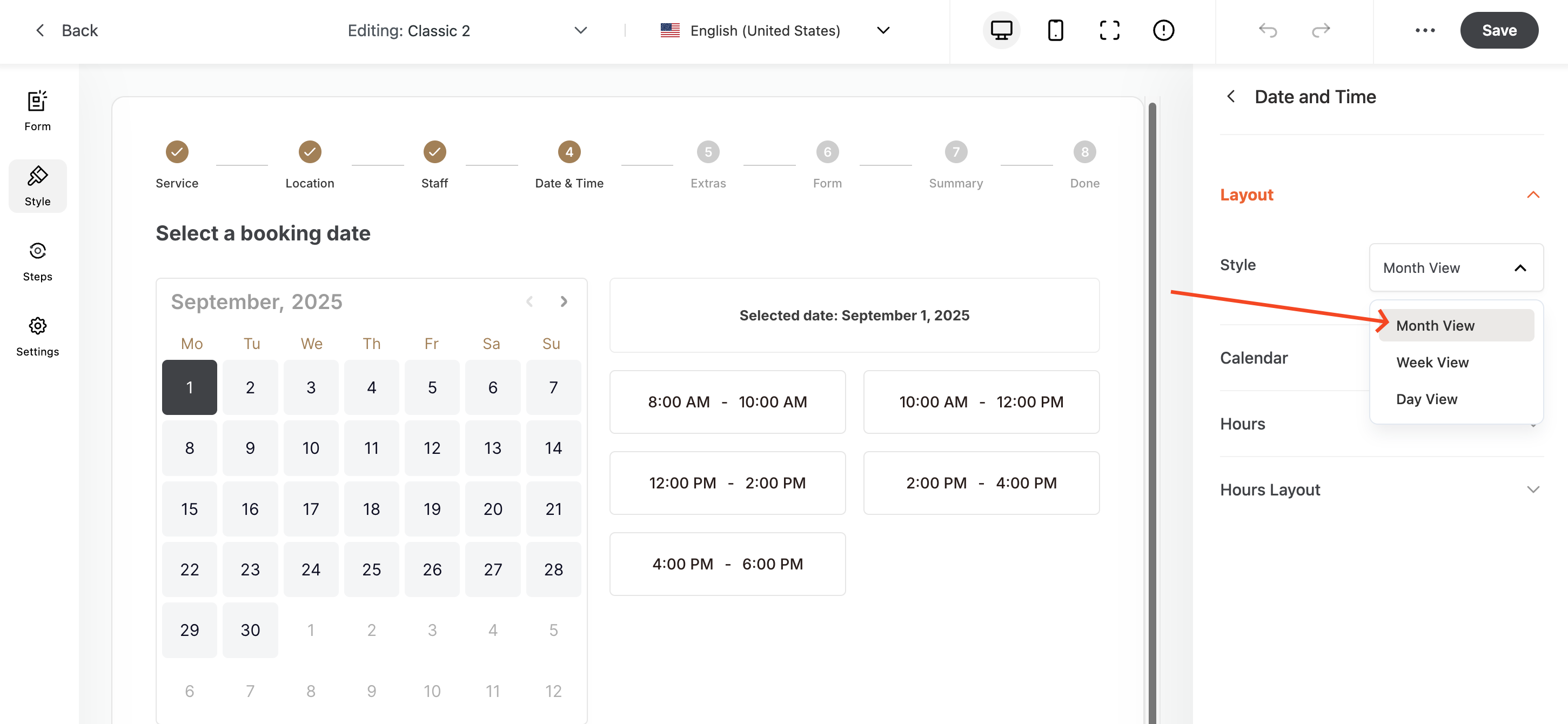Click the Date & Time step 4 circle
Image resolution: width=1568 pixels, height=724 pixels.
click(569, 152)
